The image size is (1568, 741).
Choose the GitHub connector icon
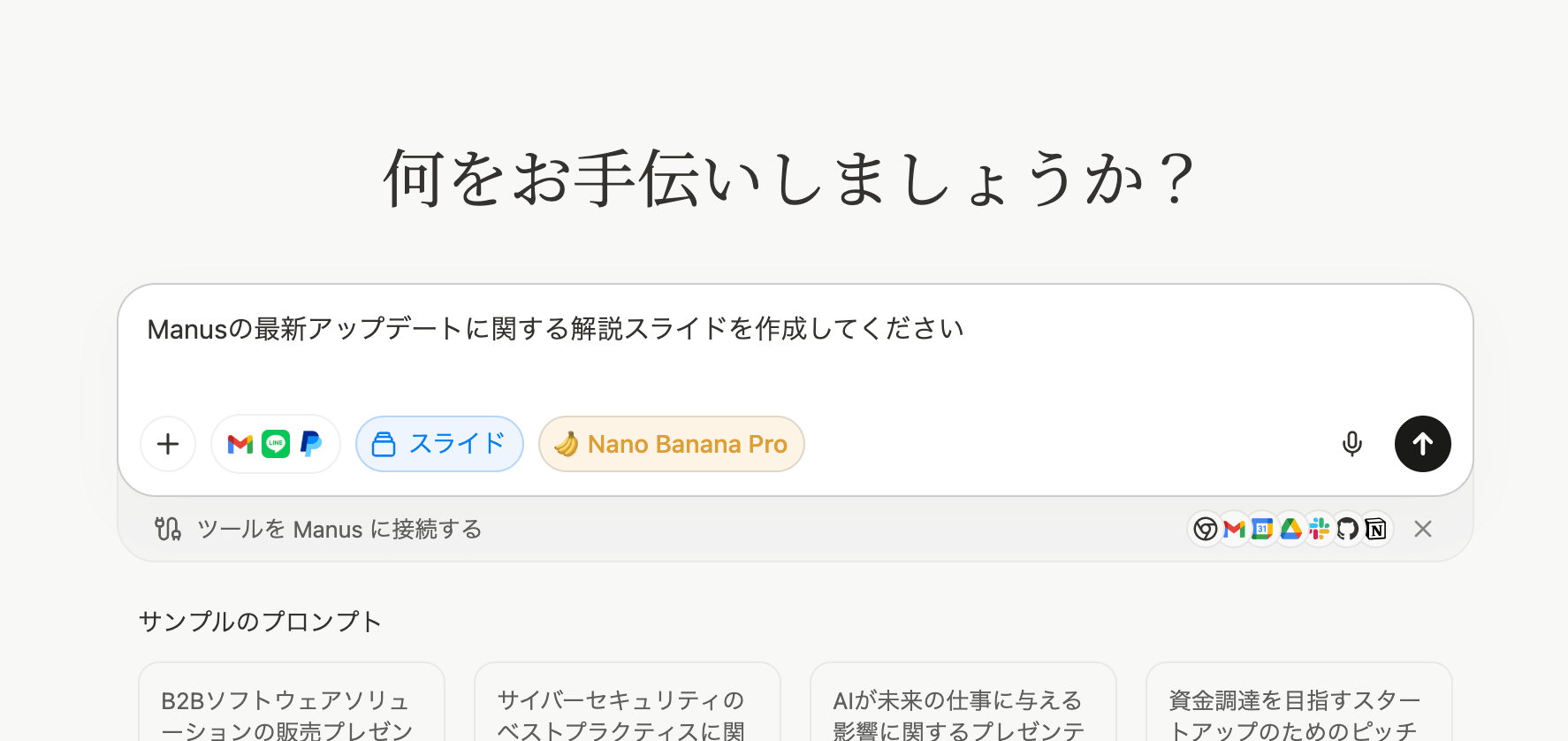click(x=1347, y=529)
